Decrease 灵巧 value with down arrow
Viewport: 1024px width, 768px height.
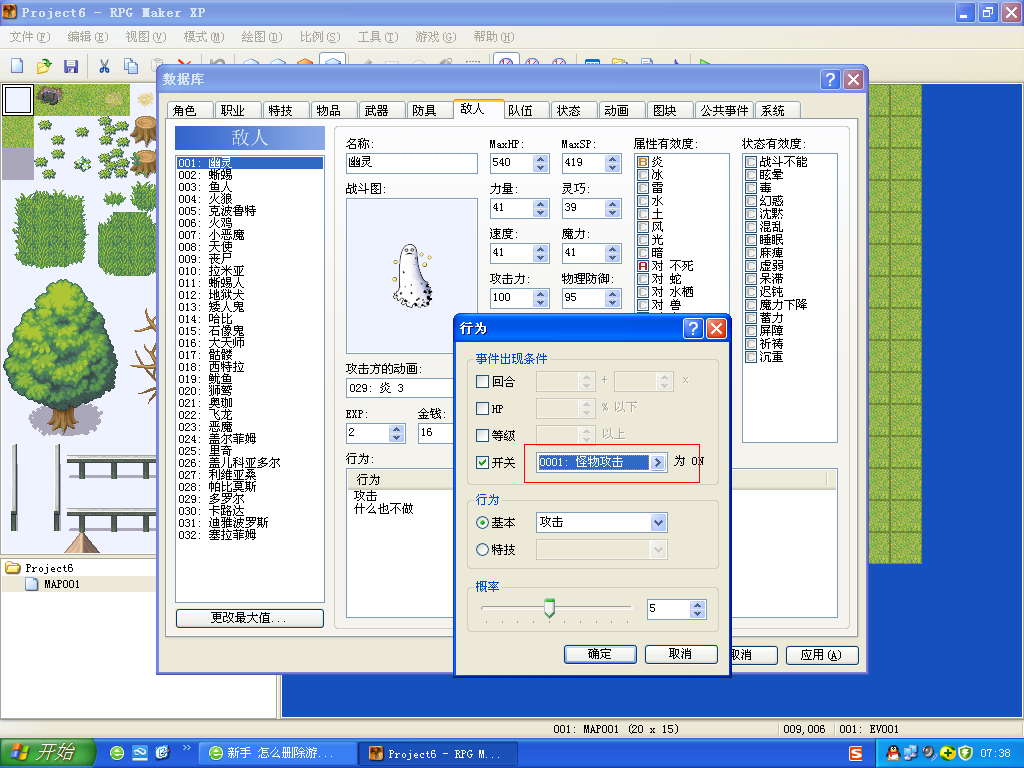(x=612, y=213)
